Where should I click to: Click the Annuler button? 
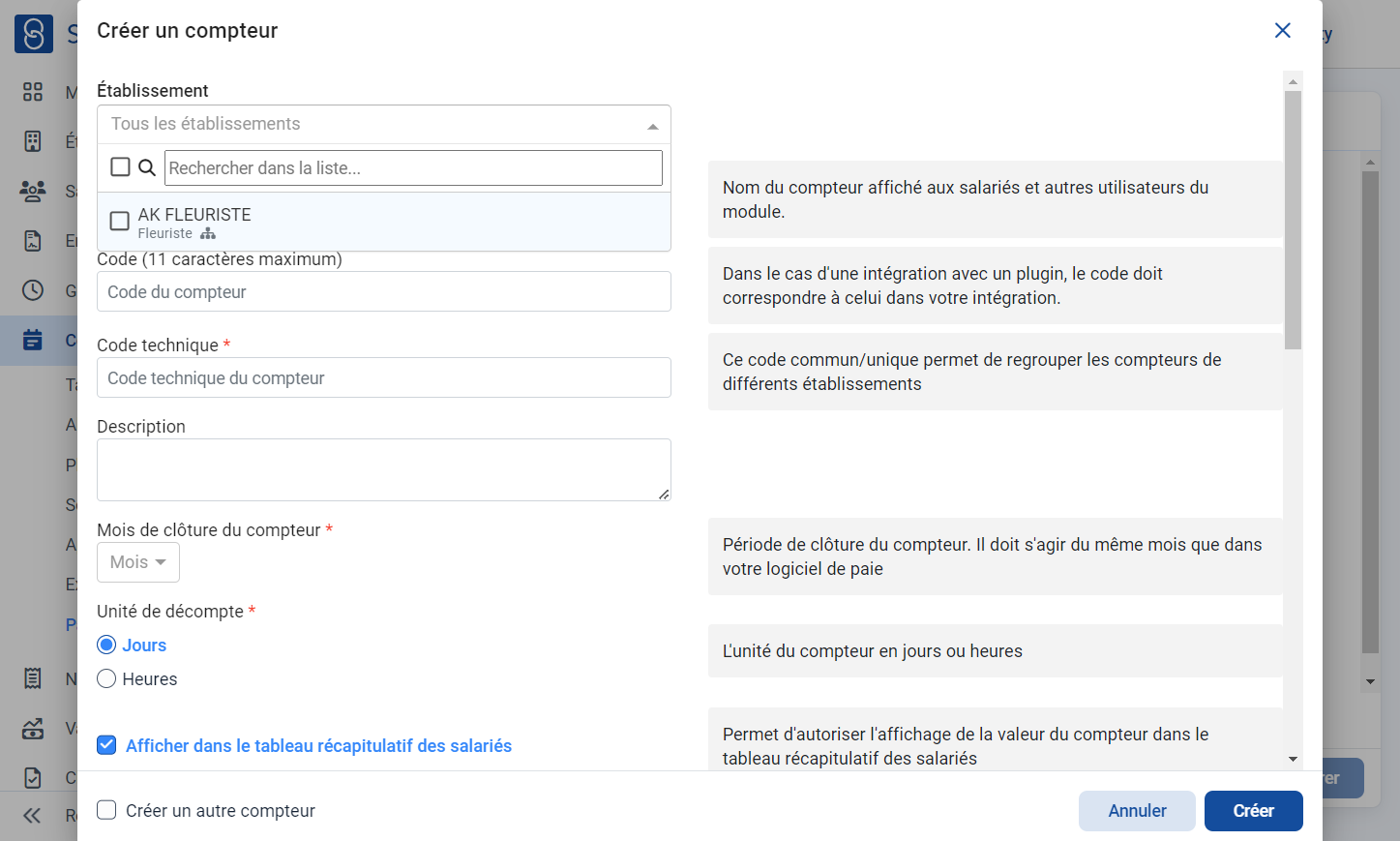click(1137, 811)
